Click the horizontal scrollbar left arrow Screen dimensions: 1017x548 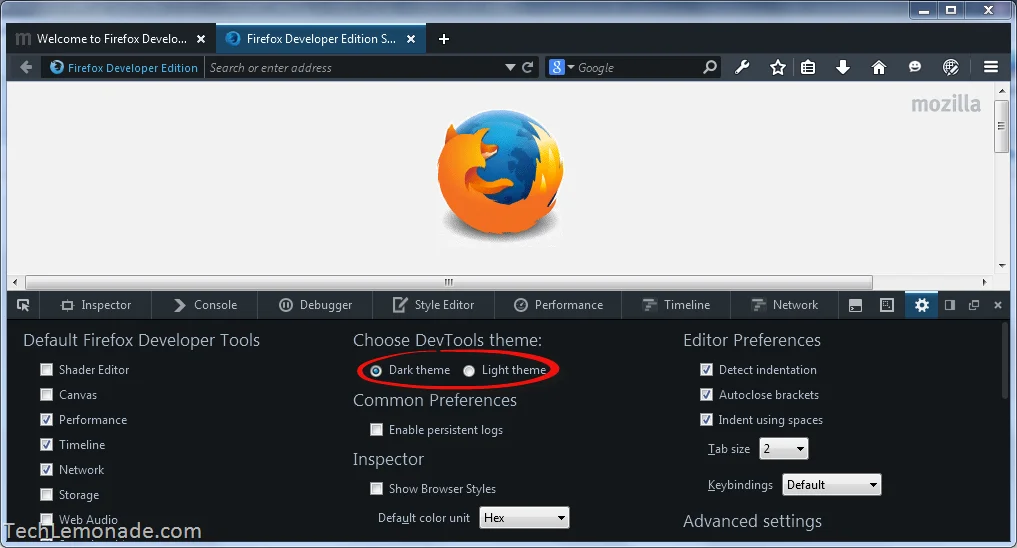pos(15,282)
